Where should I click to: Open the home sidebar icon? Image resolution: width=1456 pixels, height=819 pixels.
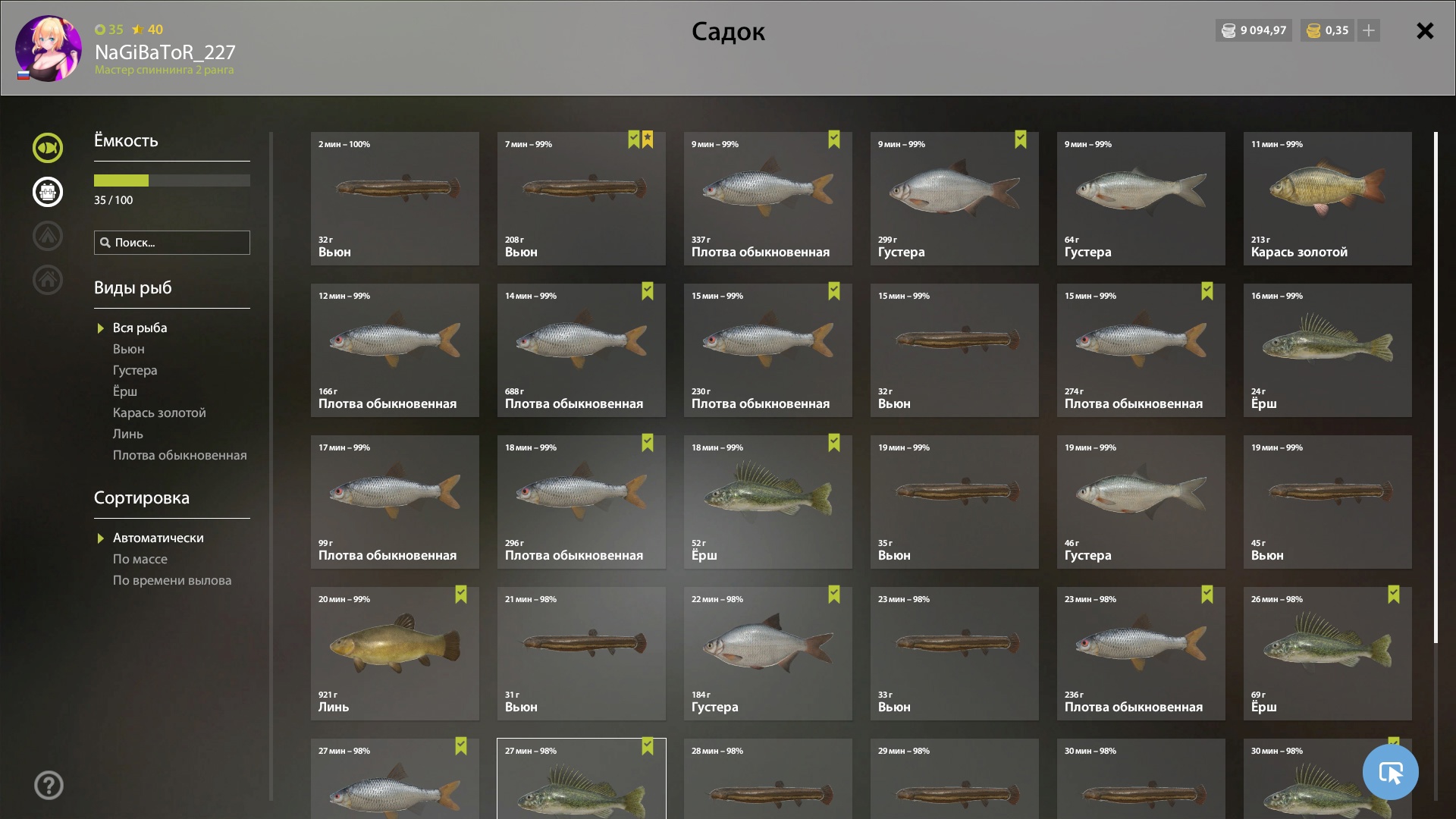[x=47, y=279]
